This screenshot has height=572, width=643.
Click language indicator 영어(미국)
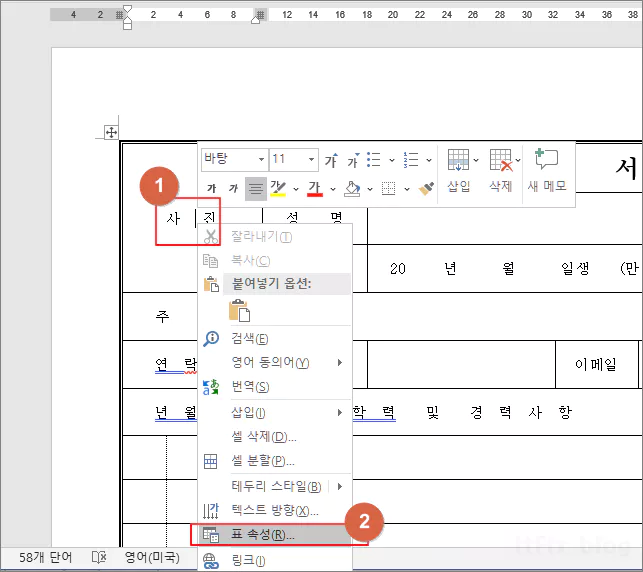click(x=152, y=558)
